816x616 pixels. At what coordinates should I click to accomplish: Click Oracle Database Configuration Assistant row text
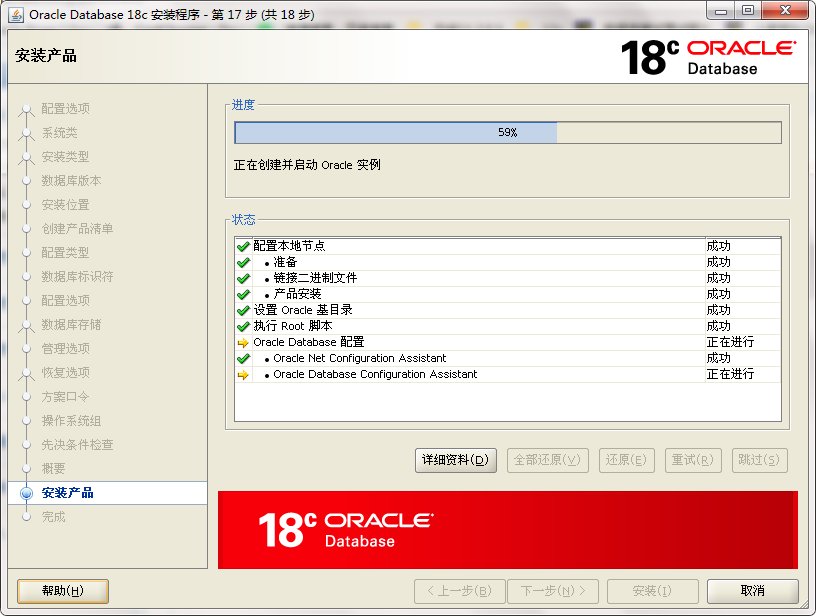pyautogui.click(x=375, y=375)
